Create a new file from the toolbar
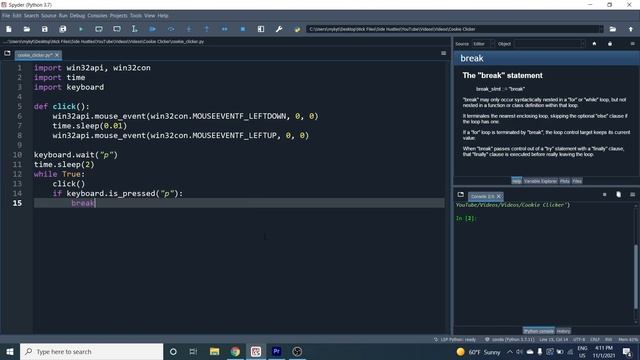This screenshot has height=360, width=640. (x=9, y=29)
